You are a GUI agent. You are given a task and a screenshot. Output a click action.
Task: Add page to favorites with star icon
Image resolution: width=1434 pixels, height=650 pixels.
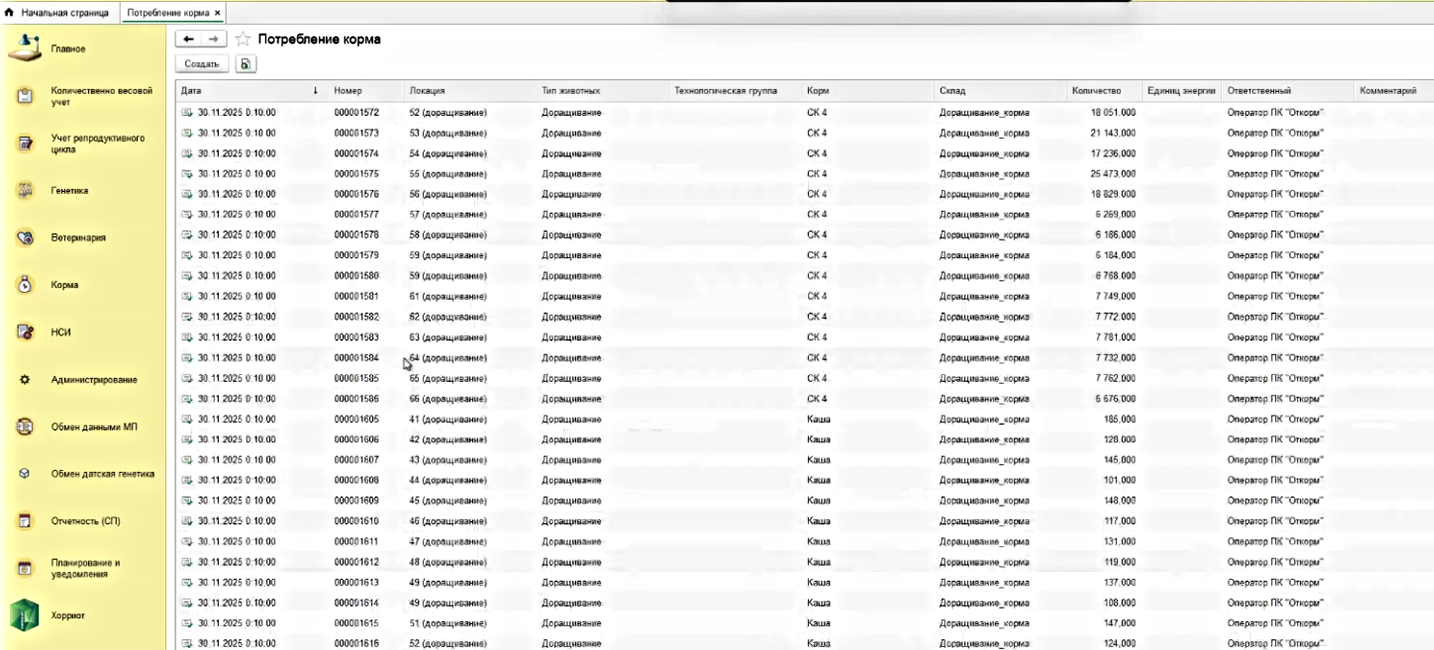coord(243,39)
